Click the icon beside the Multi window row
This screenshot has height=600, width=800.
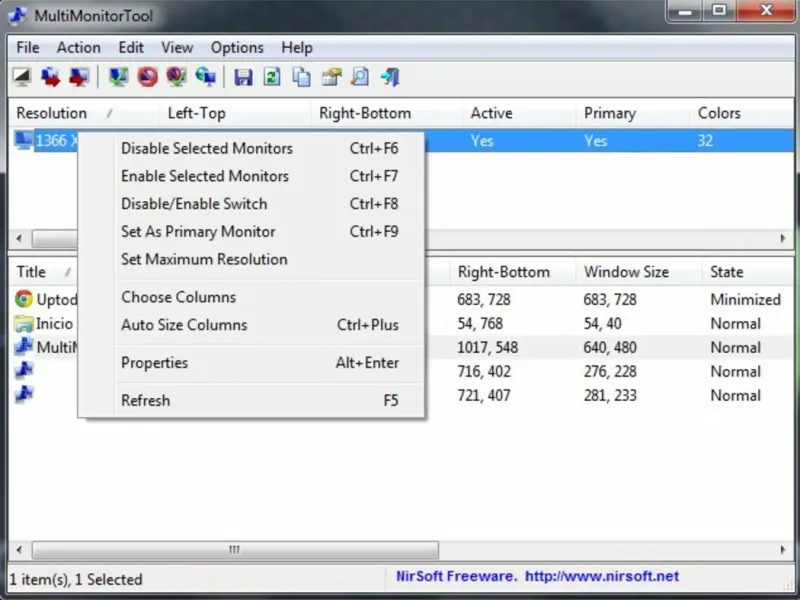[x=23, y=347]
